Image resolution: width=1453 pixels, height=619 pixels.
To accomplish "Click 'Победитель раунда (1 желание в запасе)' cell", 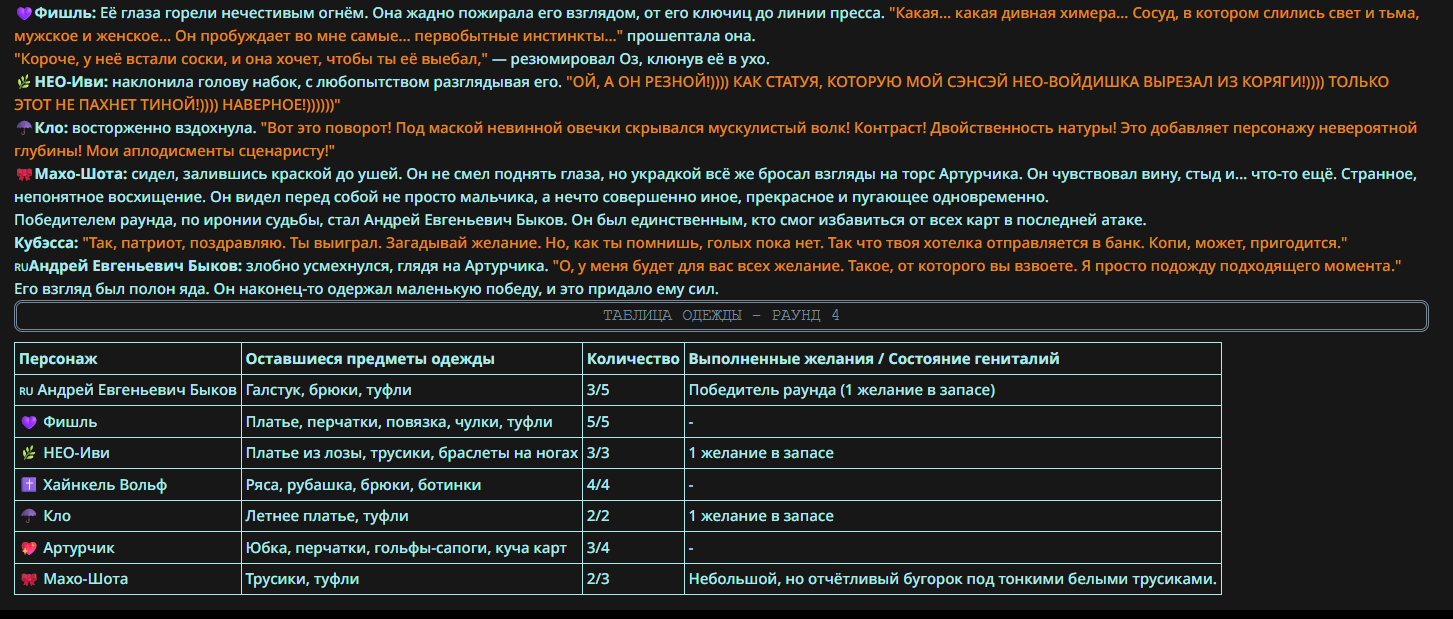I will click(x=953, y=390).
